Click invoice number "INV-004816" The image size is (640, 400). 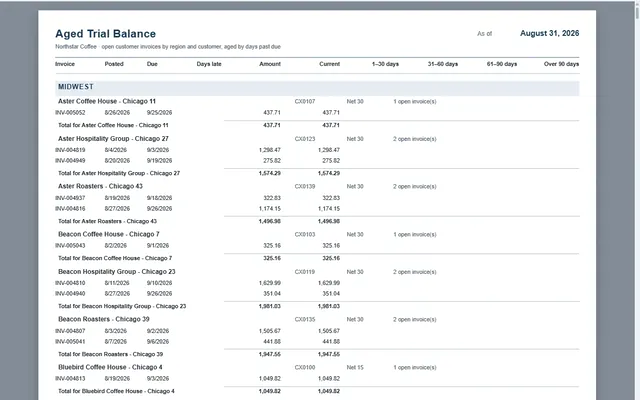pyautogui.click(x=70, y=209)
